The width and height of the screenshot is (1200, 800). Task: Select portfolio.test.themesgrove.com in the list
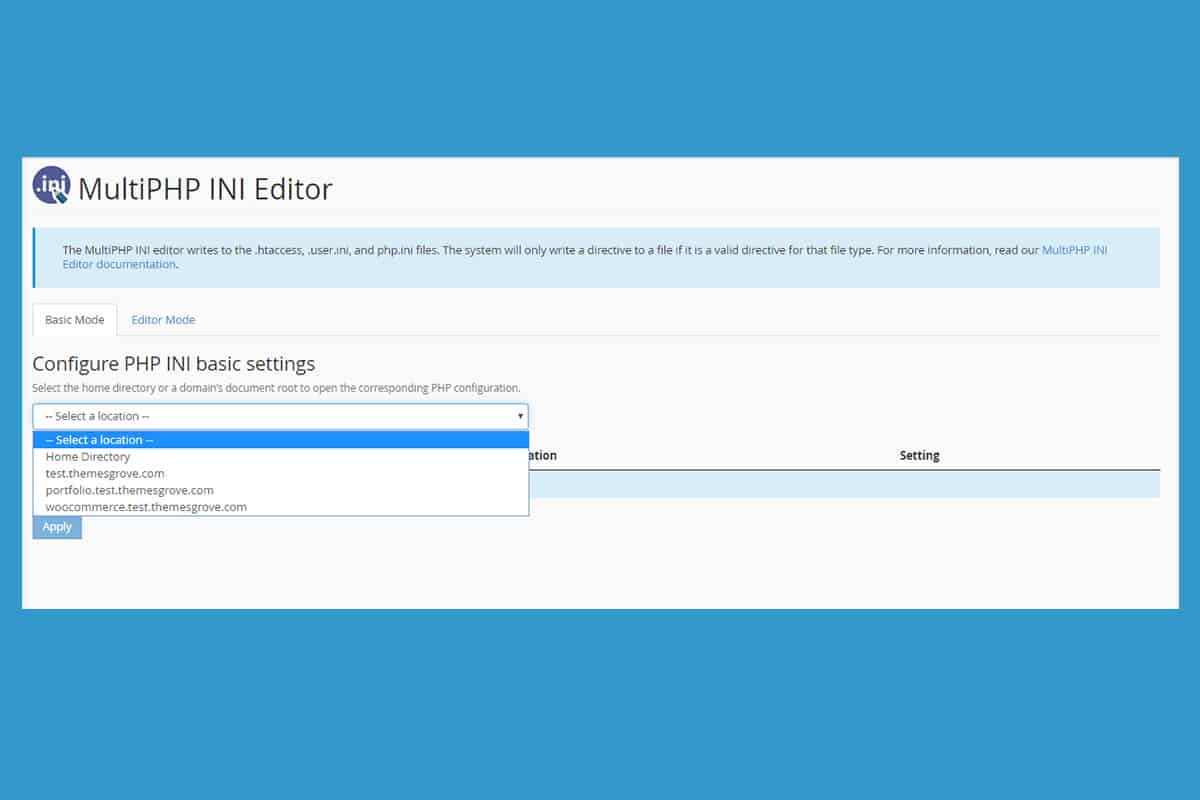tap(129, 491)
